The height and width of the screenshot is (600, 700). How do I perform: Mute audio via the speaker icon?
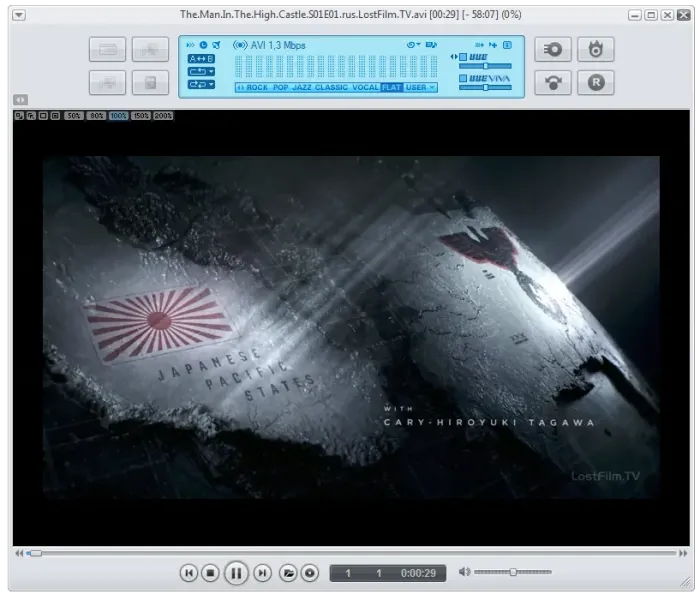click(x=464, y=572)
